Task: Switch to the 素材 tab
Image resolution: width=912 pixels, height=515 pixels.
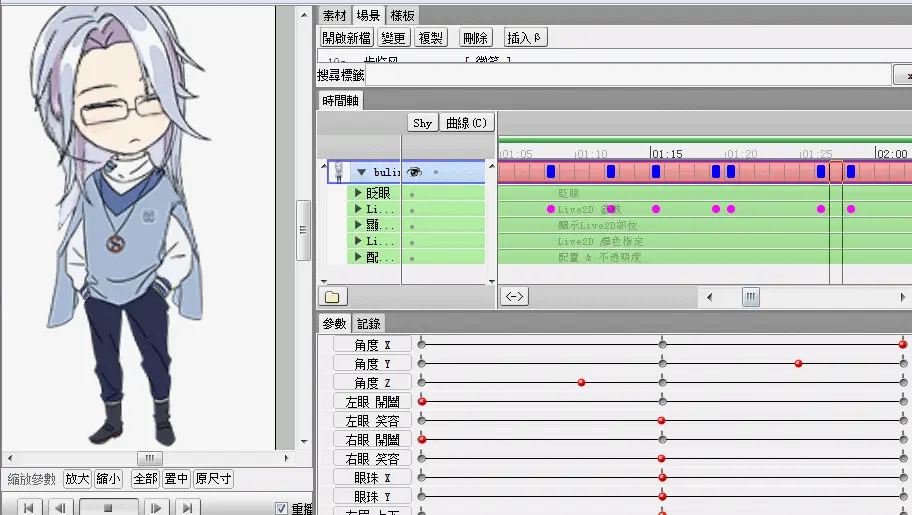Action: pos(334,16)
